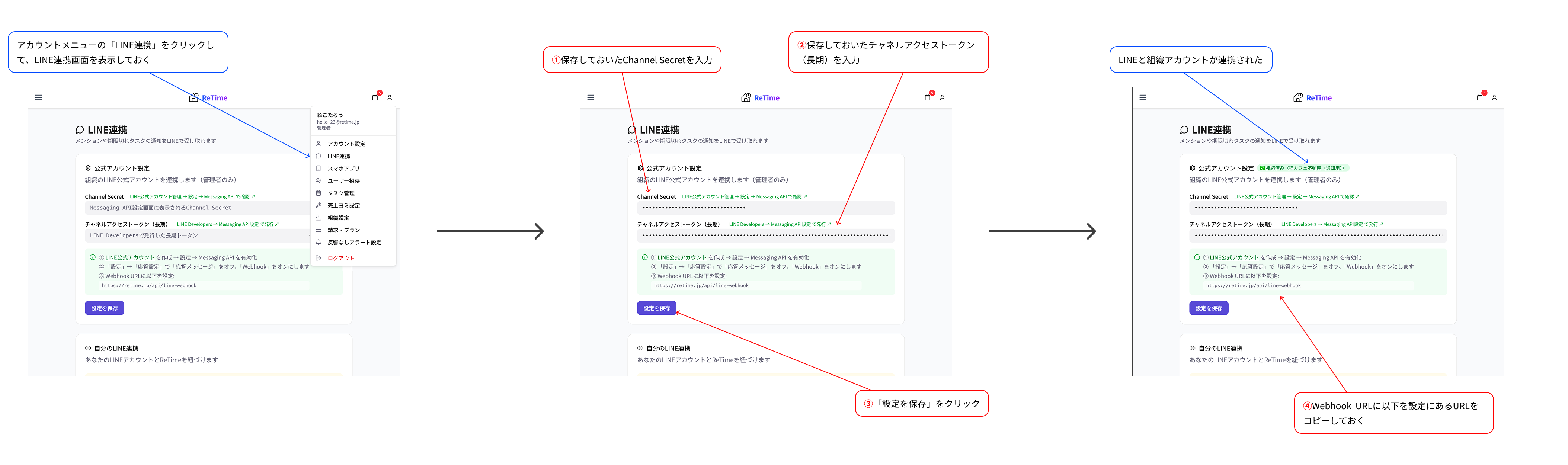Click ログアウト in the account menu
The height and width of the screenshot is (465, 1568).
pyautogui.click(x=353, y=258)
